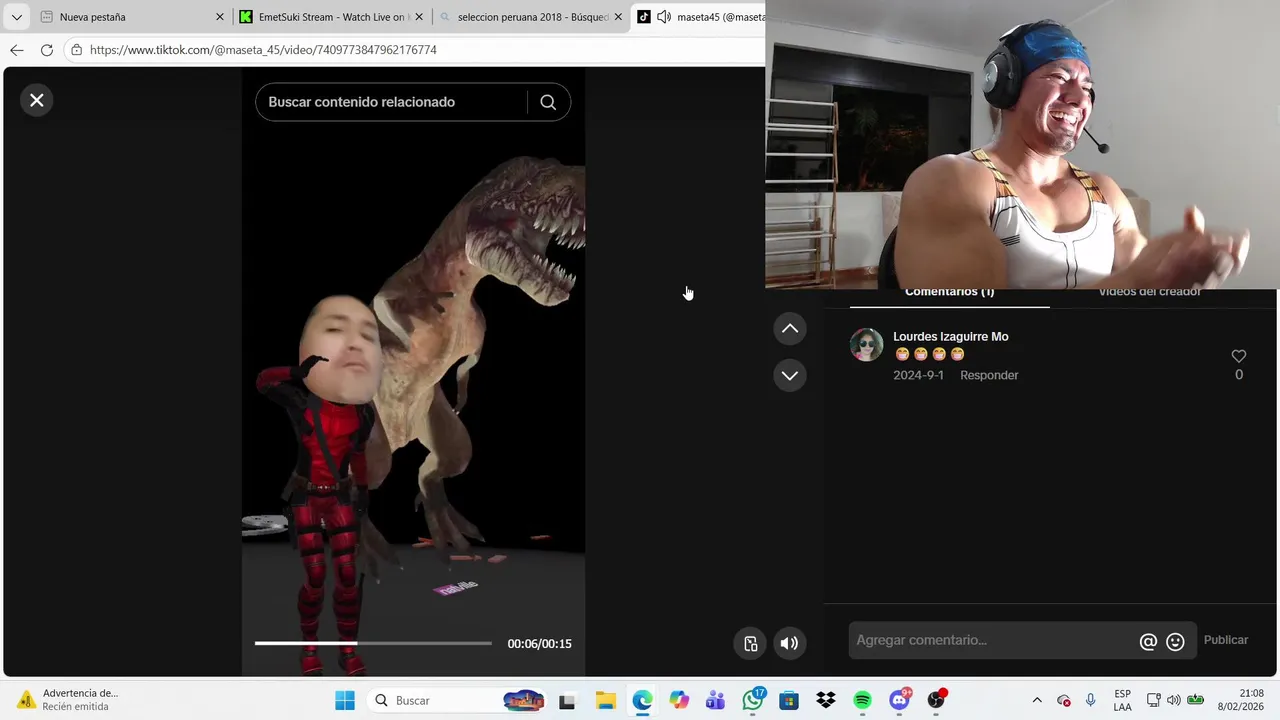Open Copilot from the taskbar

tap(679, 700)
